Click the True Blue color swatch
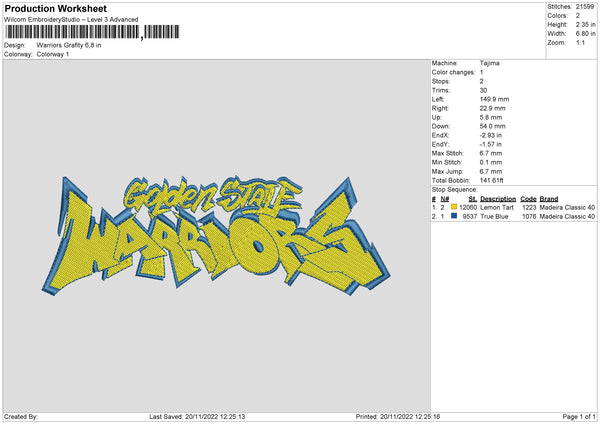Screen dimensions: 600x424 [454, 216]
